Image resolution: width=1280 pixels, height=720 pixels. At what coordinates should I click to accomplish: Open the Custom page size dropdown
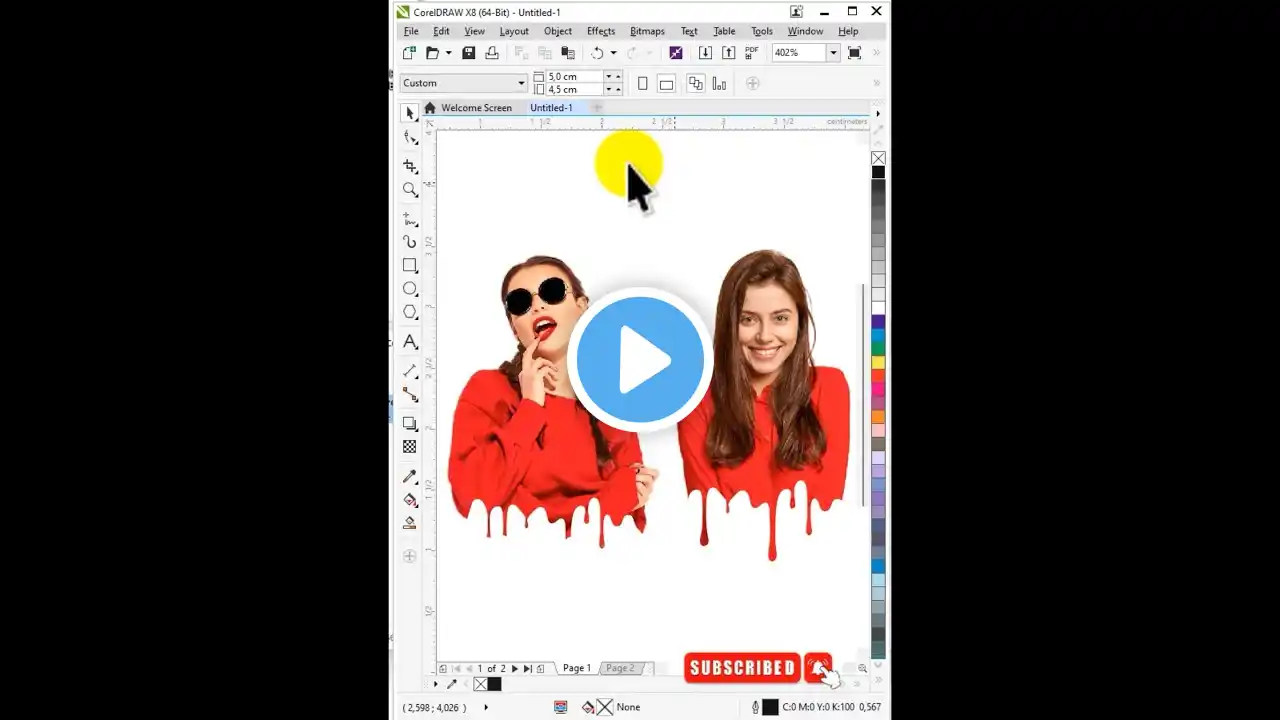coord(522,82)
